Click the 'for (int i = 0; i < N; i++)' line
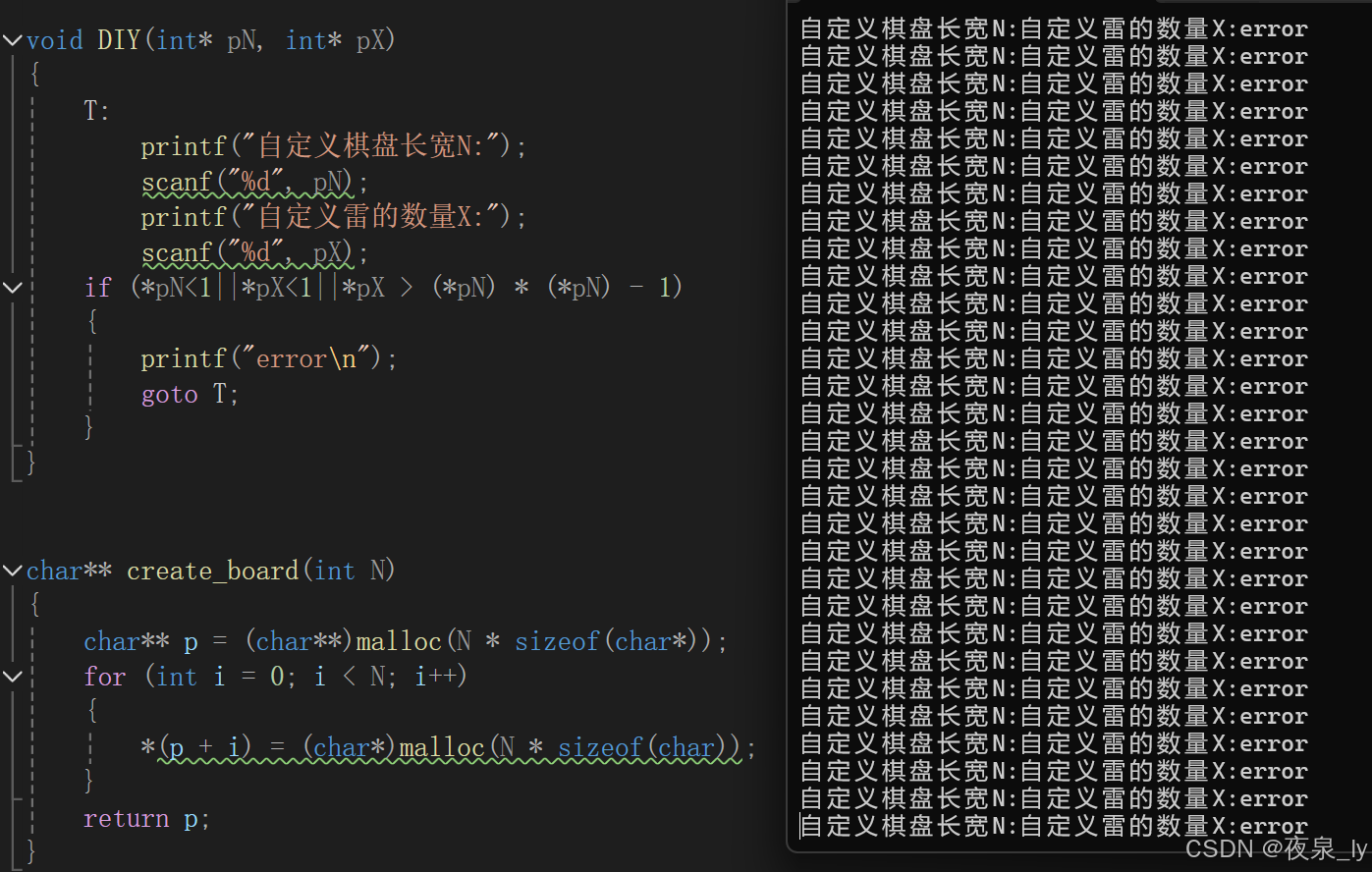Image resolution: width=1372 pixels, height=872 pixels. [x=276, y=677]
